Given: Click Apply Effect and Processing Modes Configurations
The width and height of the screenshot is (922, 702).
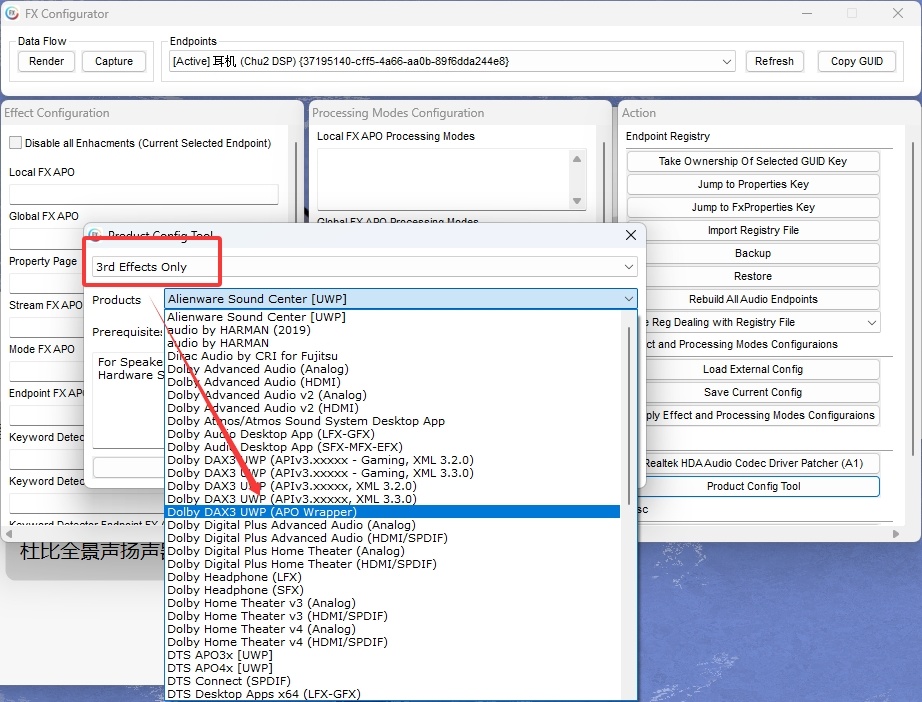Looking at the screenshot, I should click(759, 415).
